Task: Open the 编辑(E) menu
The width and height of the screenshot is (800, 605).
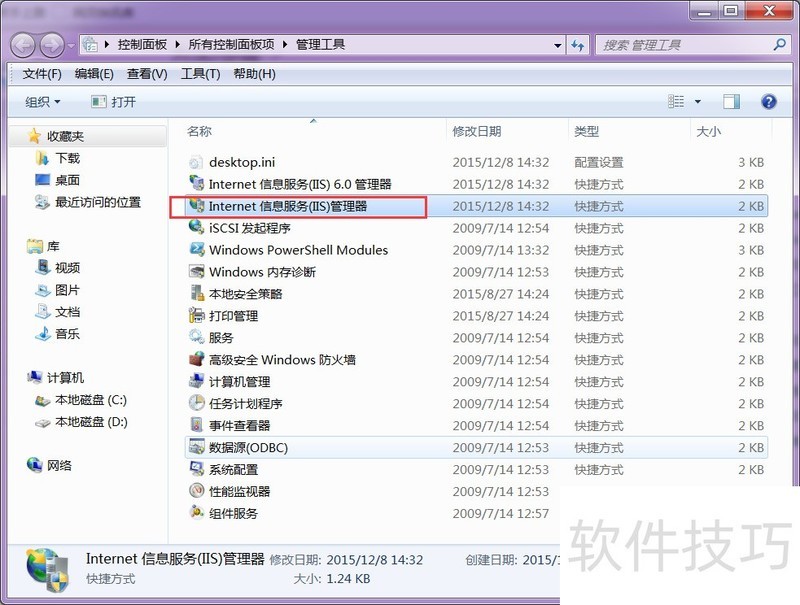Action: (x=94, y=74)
